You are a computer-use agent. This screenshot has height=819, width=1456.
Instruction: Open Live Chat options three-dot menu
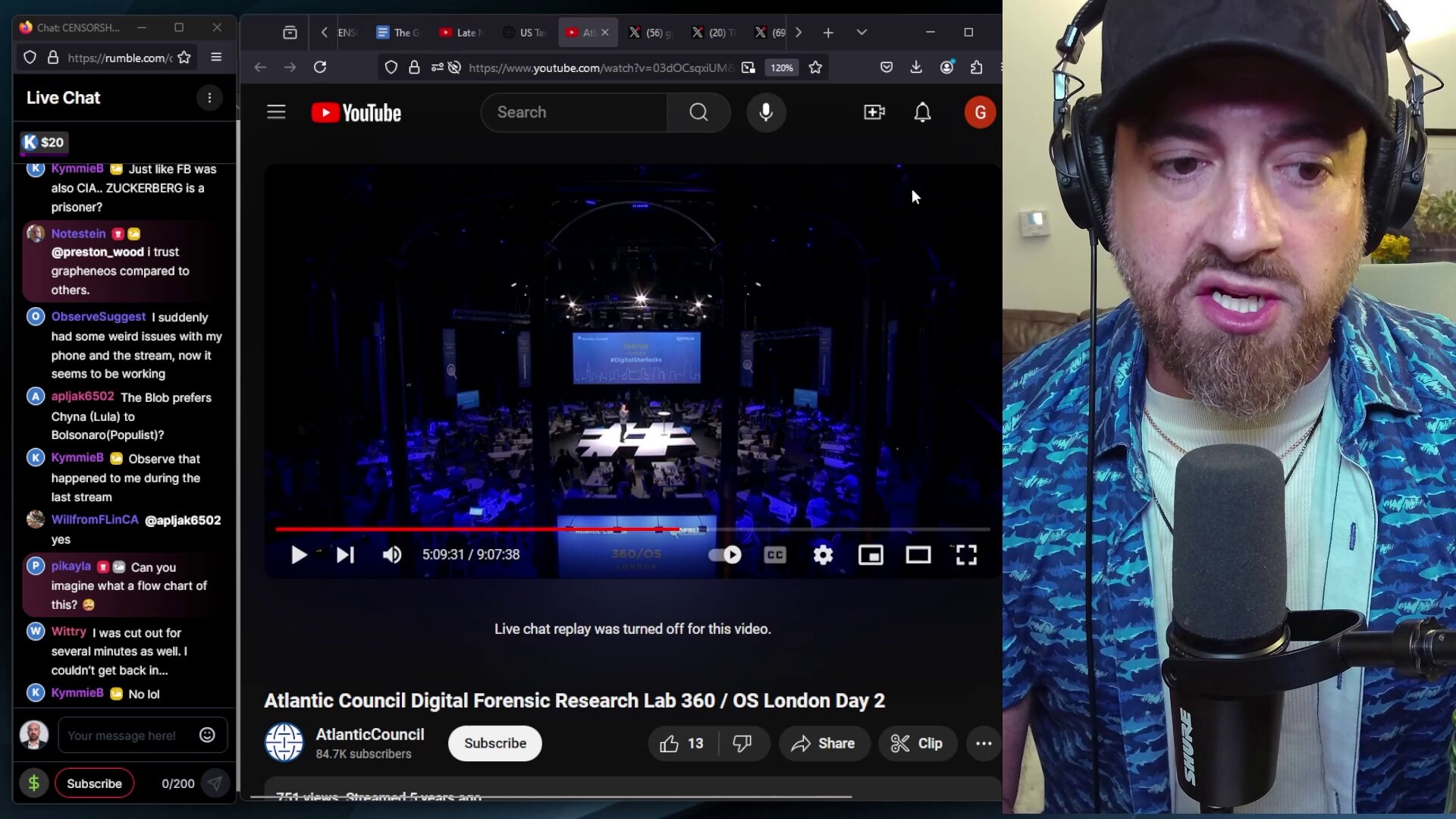click(x=209, y=98)
